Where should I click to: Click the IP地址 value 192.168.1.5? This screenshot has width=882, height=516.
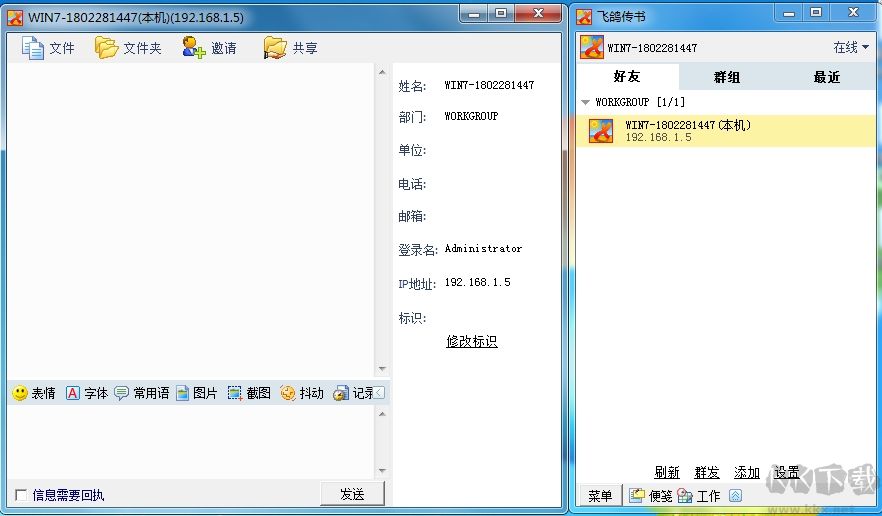478,282
